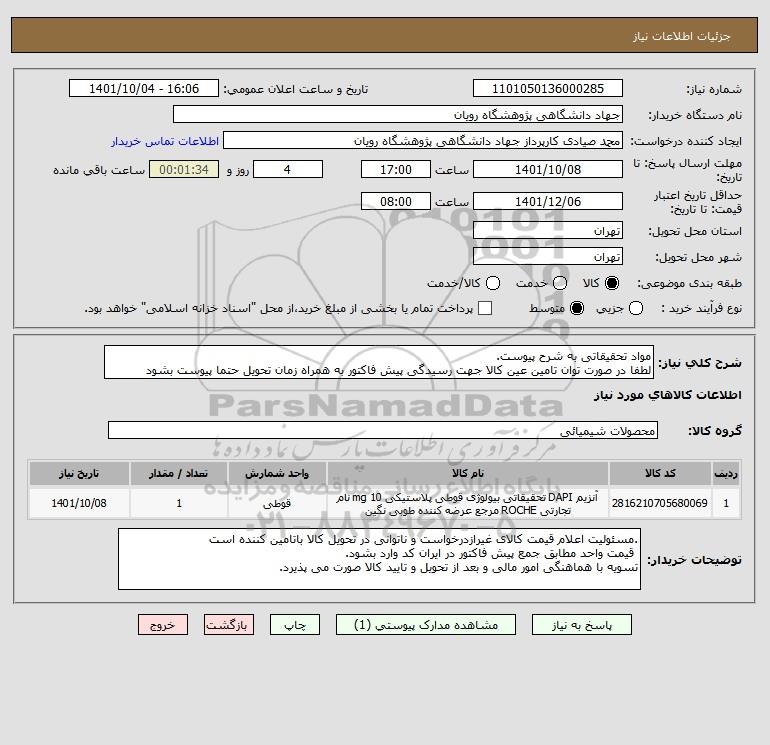
Task: Select the کالا radio button
Action: pyautogui.click(x=612, y=283)
